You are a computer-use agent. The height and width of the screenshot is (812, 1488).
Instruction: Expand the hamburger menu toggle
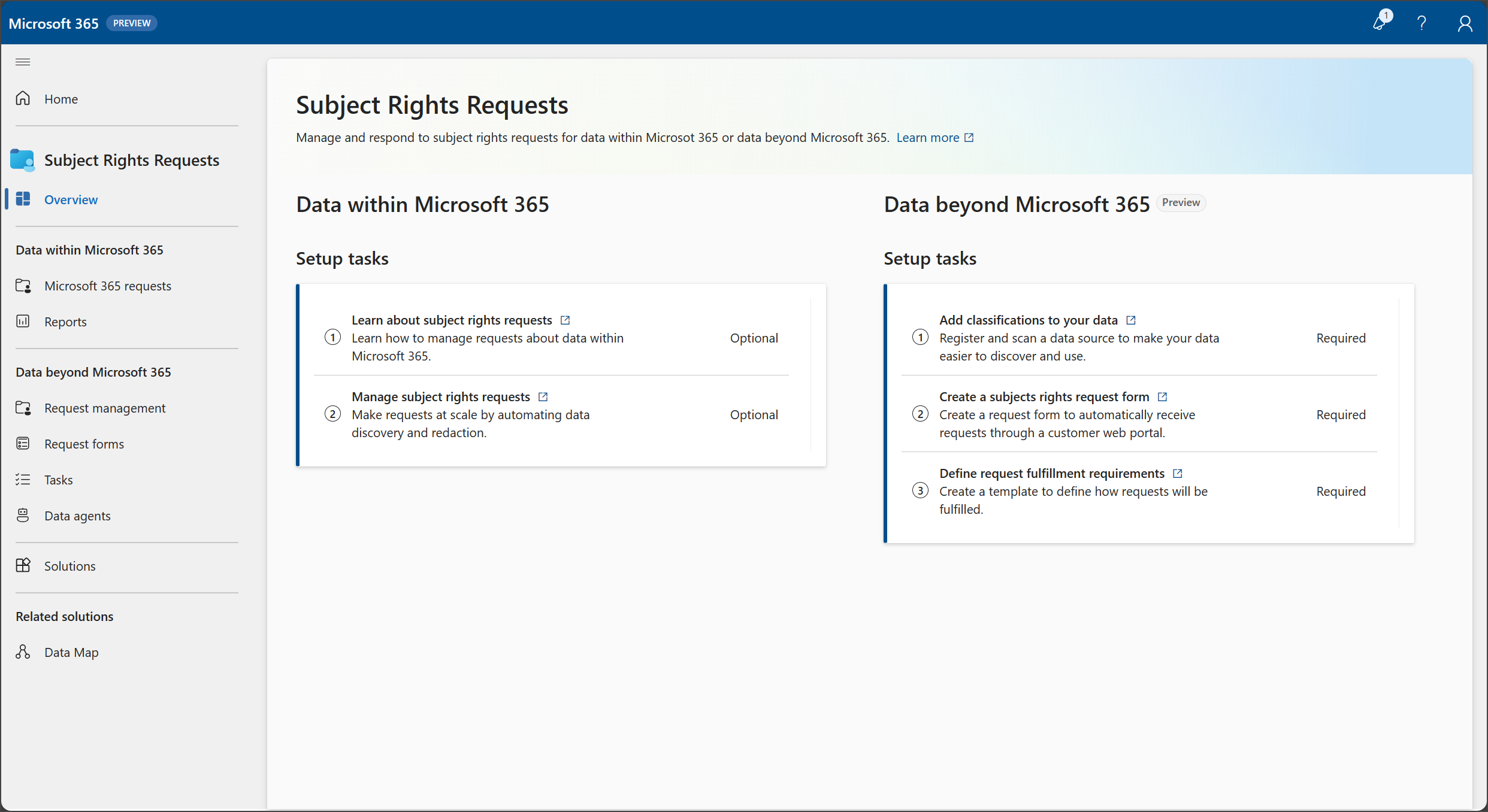point(22,62)
